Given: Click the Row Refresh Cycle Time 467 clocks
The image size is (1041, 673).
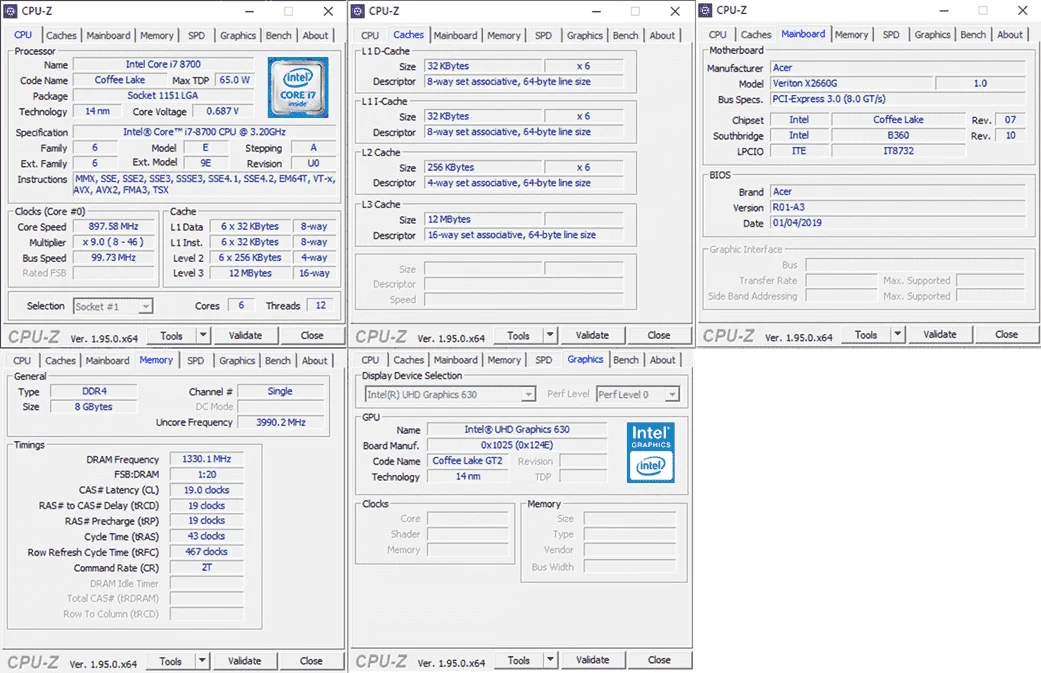Looking at the screenshot, I should 206,552.
